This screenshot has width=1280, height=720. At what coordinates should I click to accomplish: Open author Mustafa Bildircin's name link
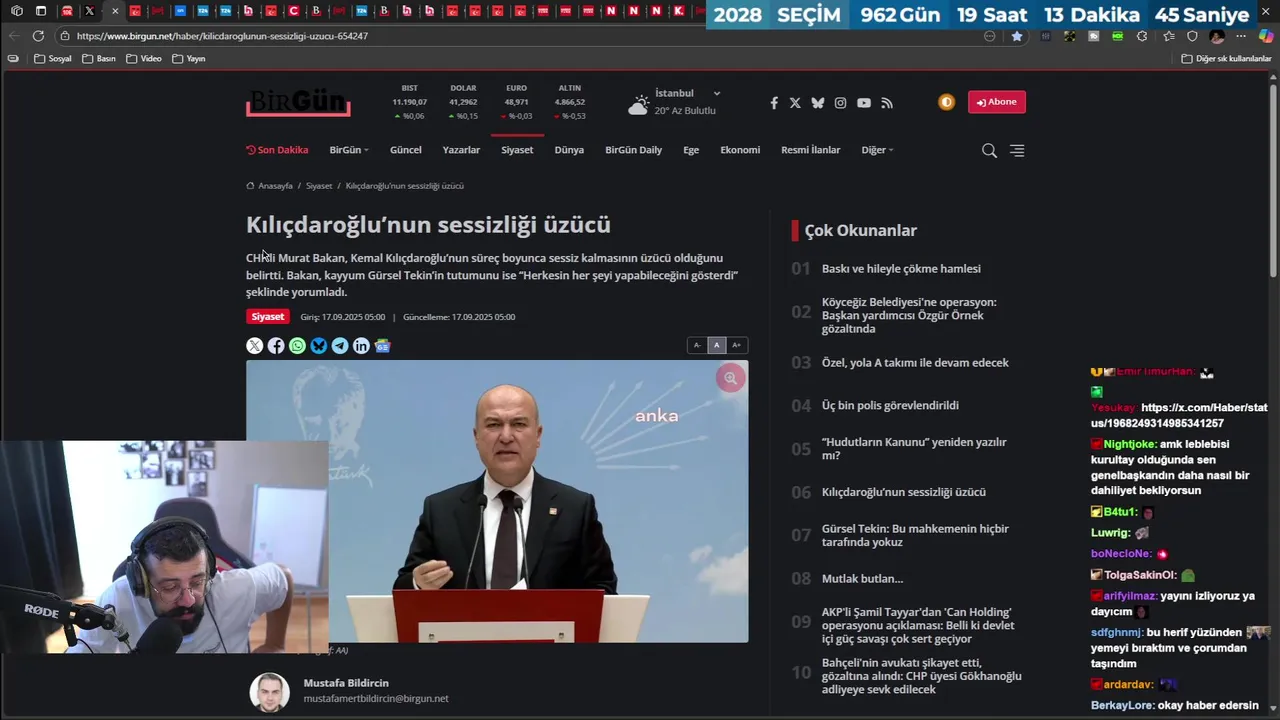346,683
